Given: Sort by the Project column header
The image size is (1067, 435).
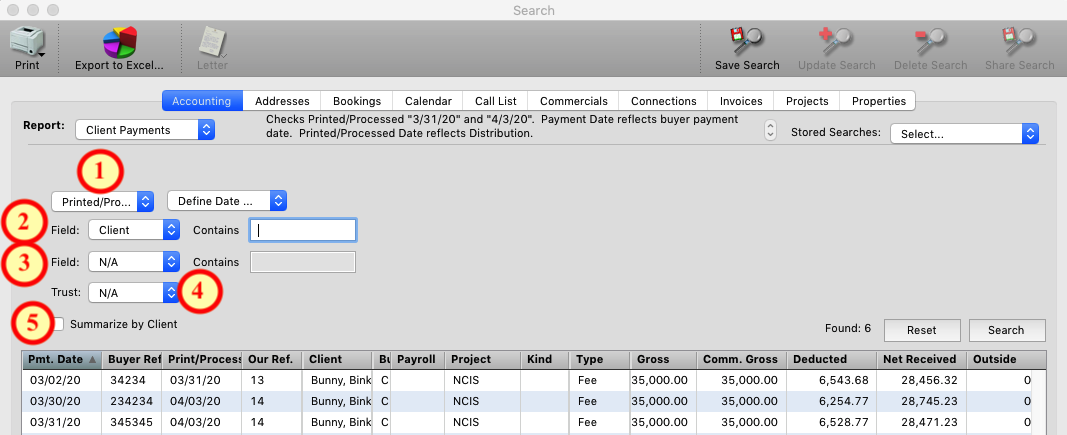Looking at the screenshot, I should coord(483,359).
